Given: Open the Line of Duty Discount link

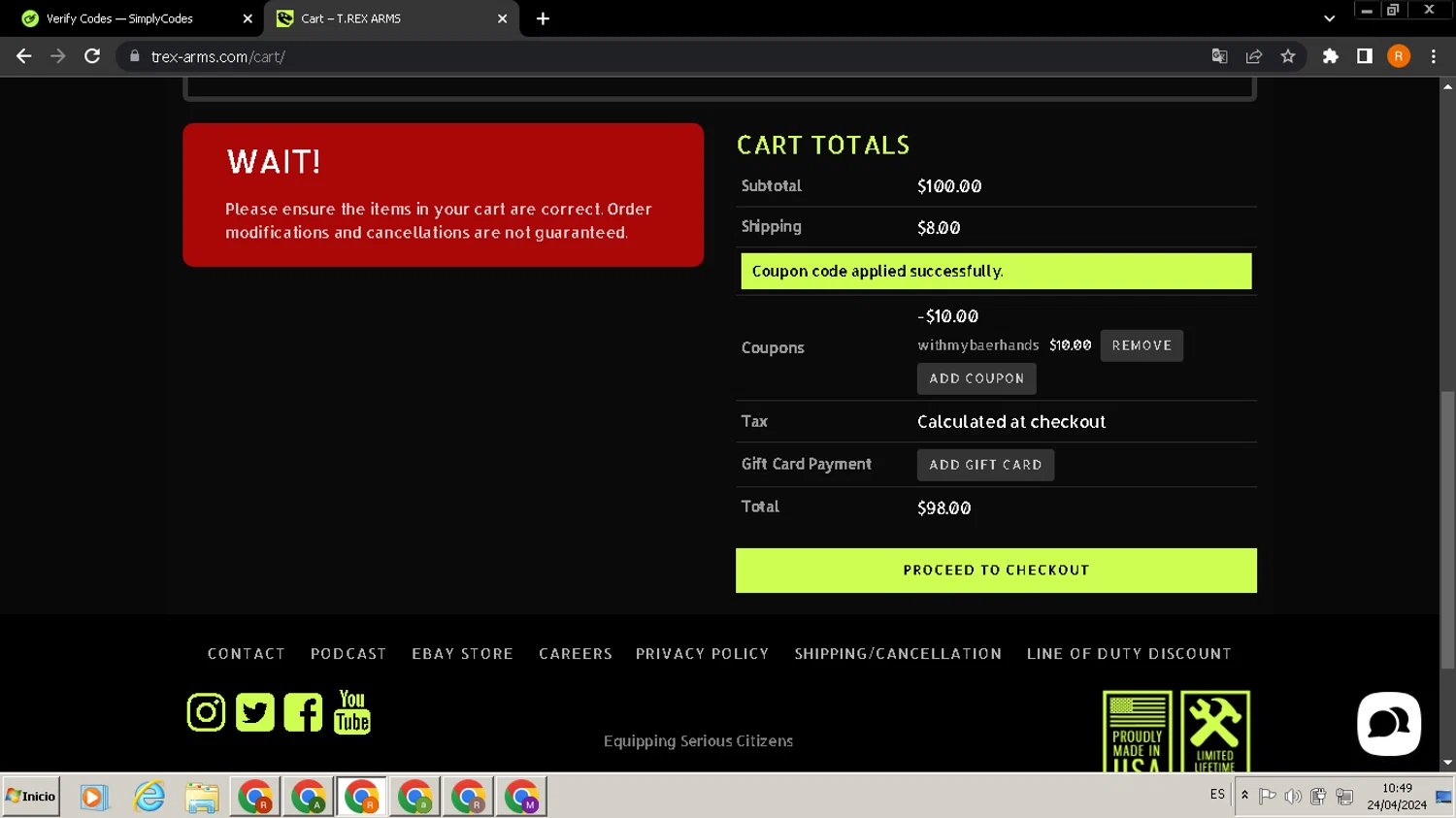Looking at the screenshot, I should tap(1129, 654).
